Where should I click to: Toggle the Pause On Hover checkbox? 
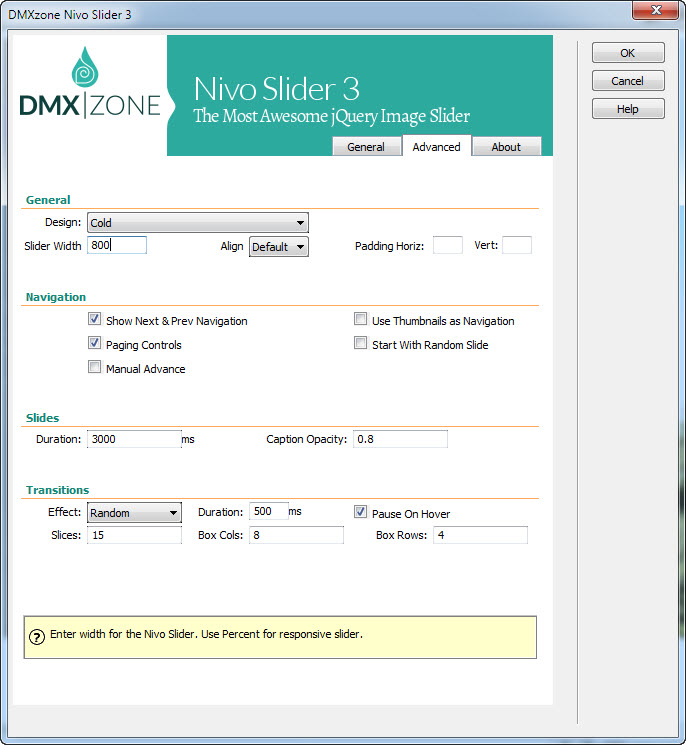(361, 512)
